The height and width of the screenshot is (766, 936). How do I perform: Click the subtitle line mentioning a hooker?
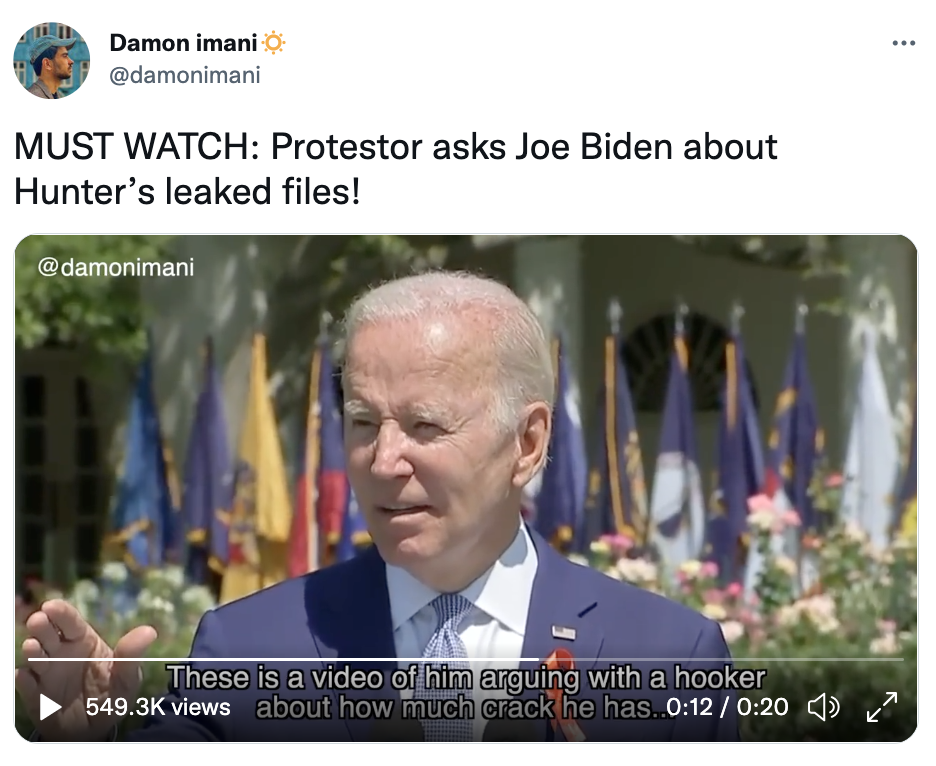click(x=466, y=678)
